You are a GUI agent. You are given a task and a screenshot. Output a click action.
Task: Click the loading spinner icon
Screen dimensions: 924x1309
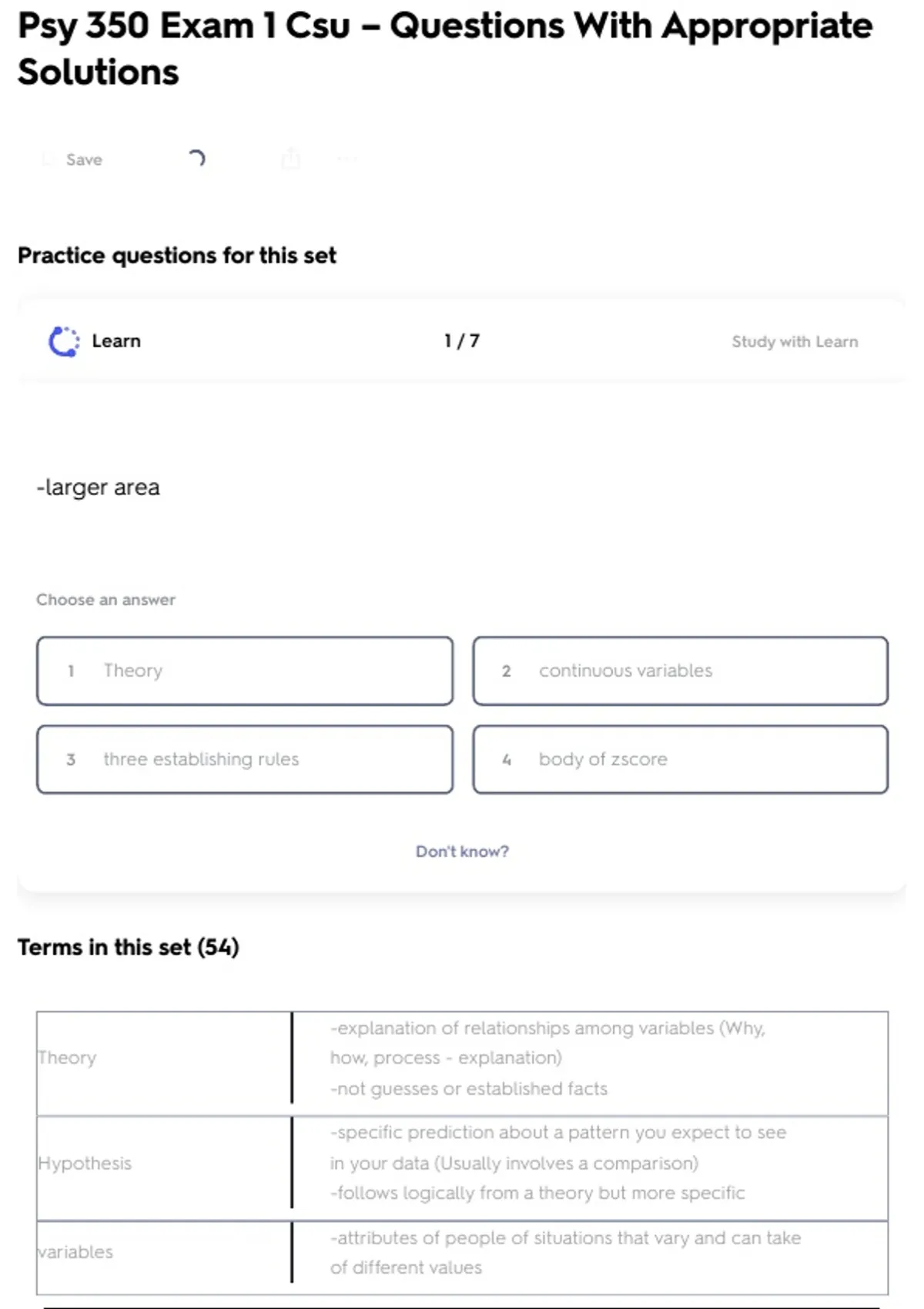[x=196, y=159]
